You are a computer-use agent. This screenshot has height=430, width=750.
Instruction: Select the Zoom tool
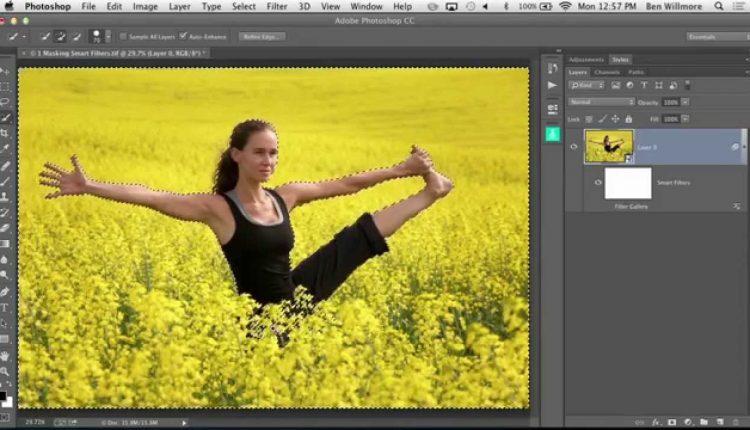point(5,371)
